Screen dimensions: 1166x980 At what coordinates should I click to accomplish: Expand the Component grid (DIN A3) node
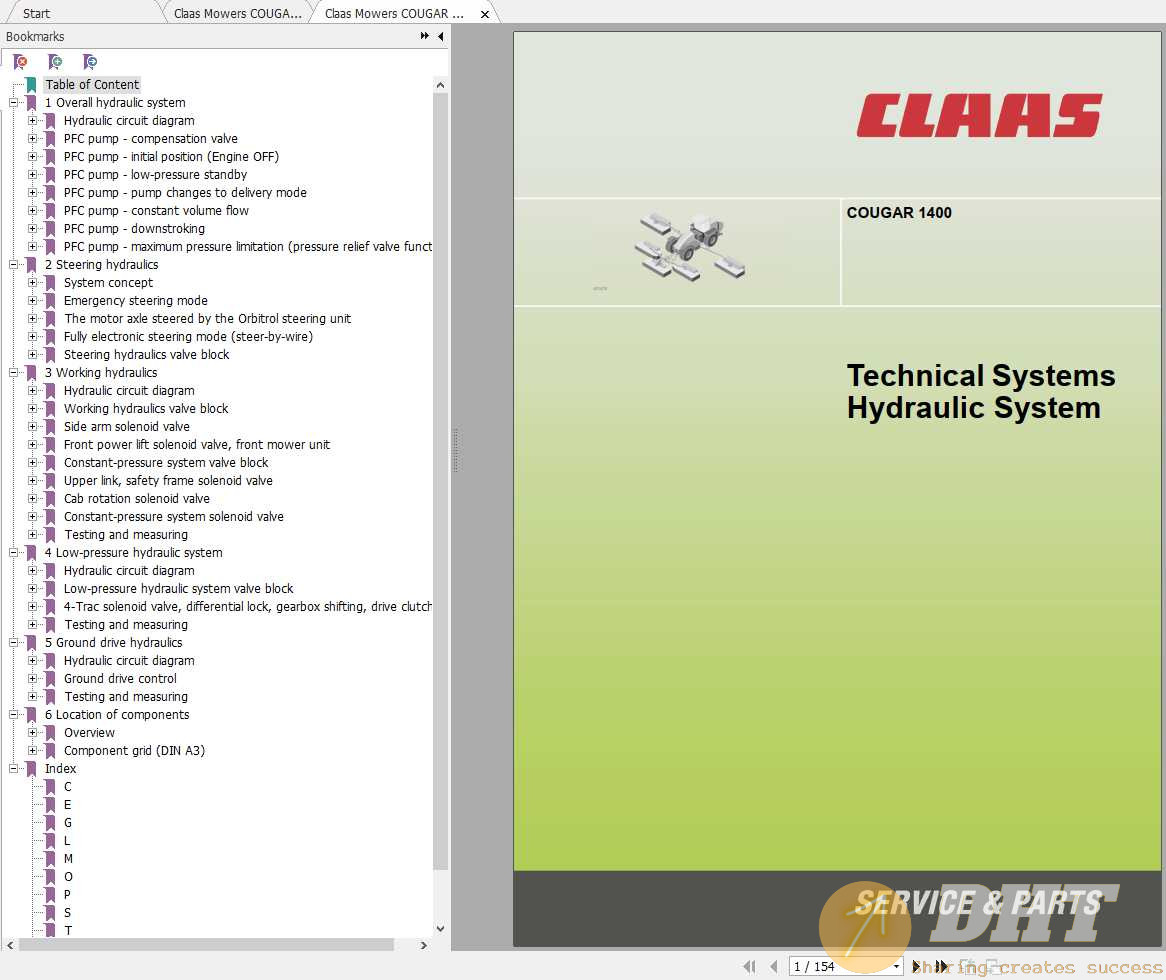tap(33, 751)
